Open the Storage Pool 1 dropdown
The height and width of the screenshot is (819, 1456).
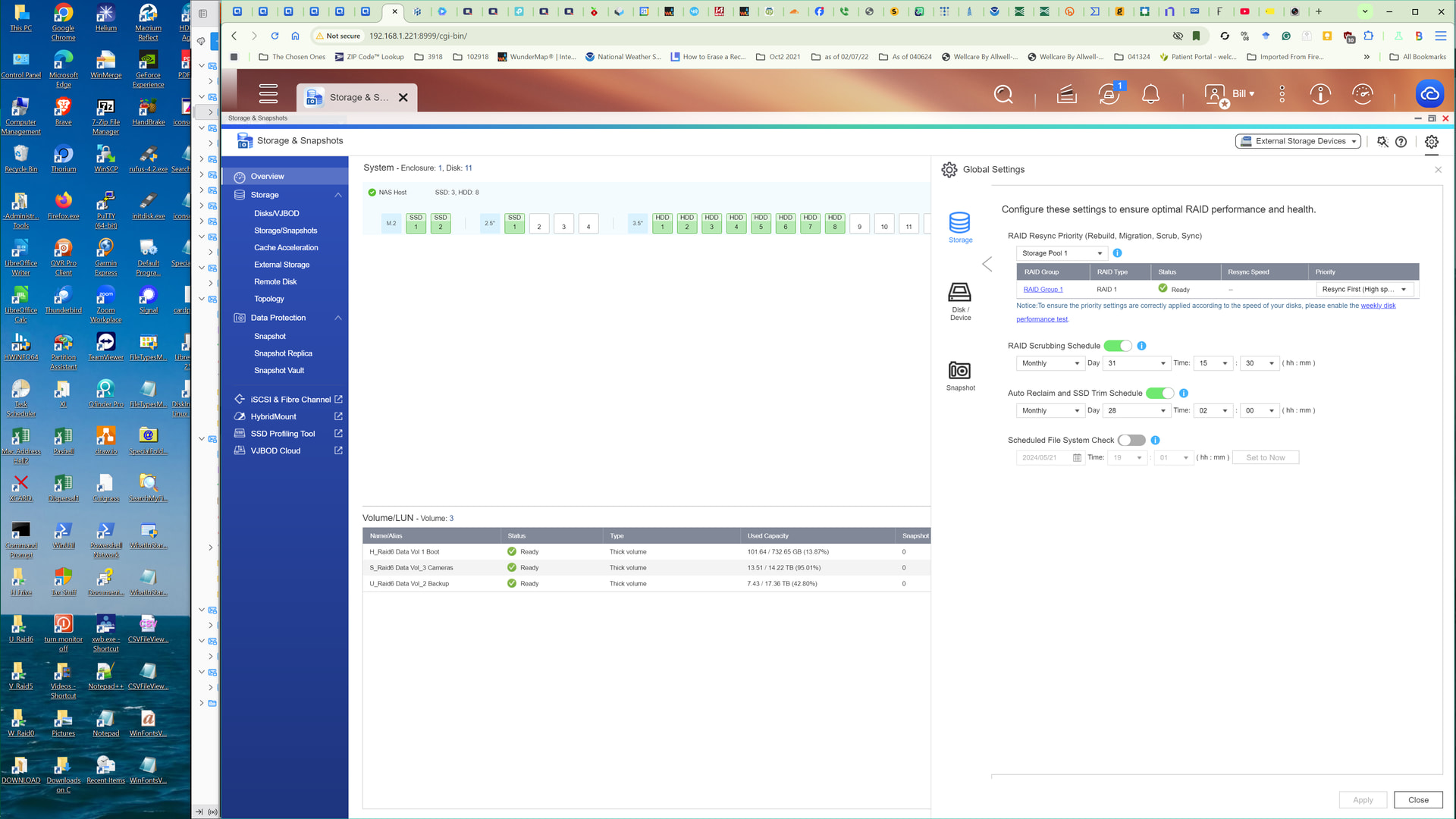click(x=1062, y=253)
